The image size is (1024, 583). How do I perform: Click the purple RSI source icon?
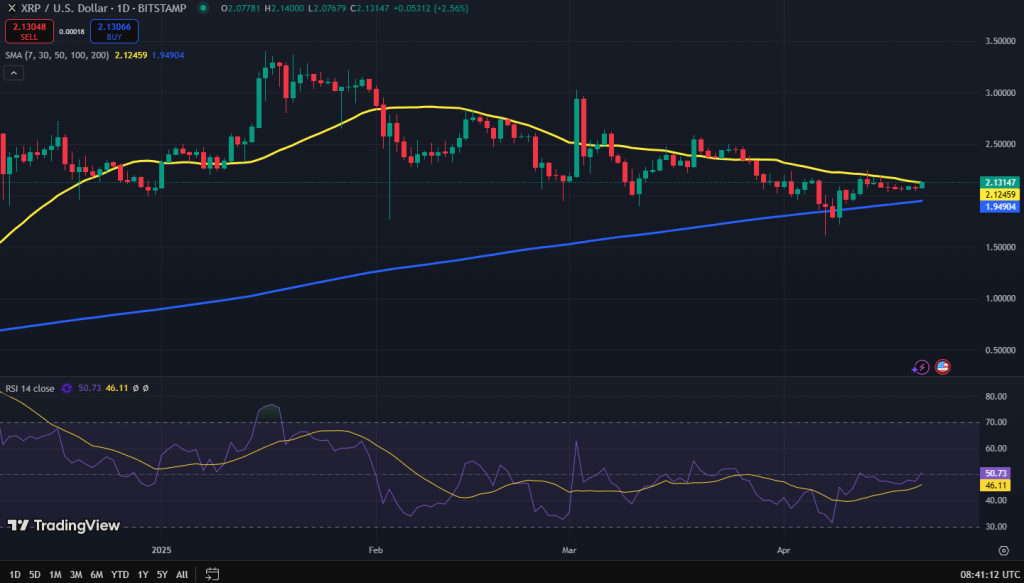[x=66, y=388]
